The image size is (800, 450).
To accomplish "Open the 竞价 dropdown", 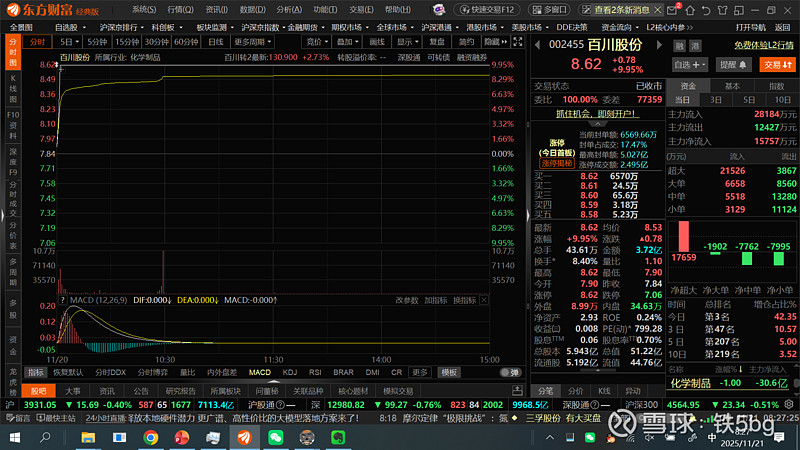I will pos(317,42).
